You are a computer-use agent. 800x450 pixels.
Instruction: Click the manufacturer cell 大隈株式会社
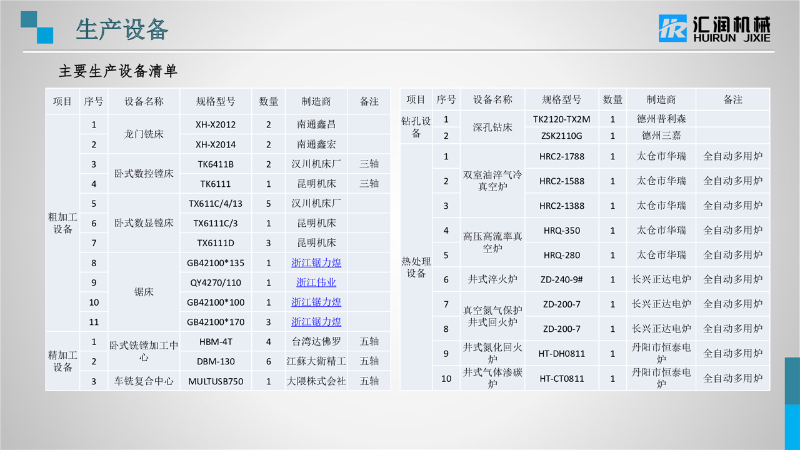316,381
